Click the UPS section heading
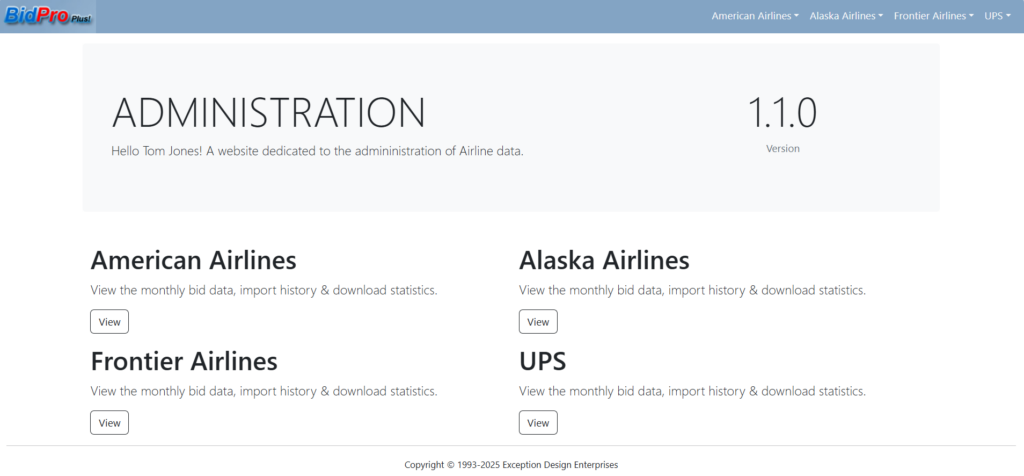Screen dimensions: 1024x476 [545, 360]
